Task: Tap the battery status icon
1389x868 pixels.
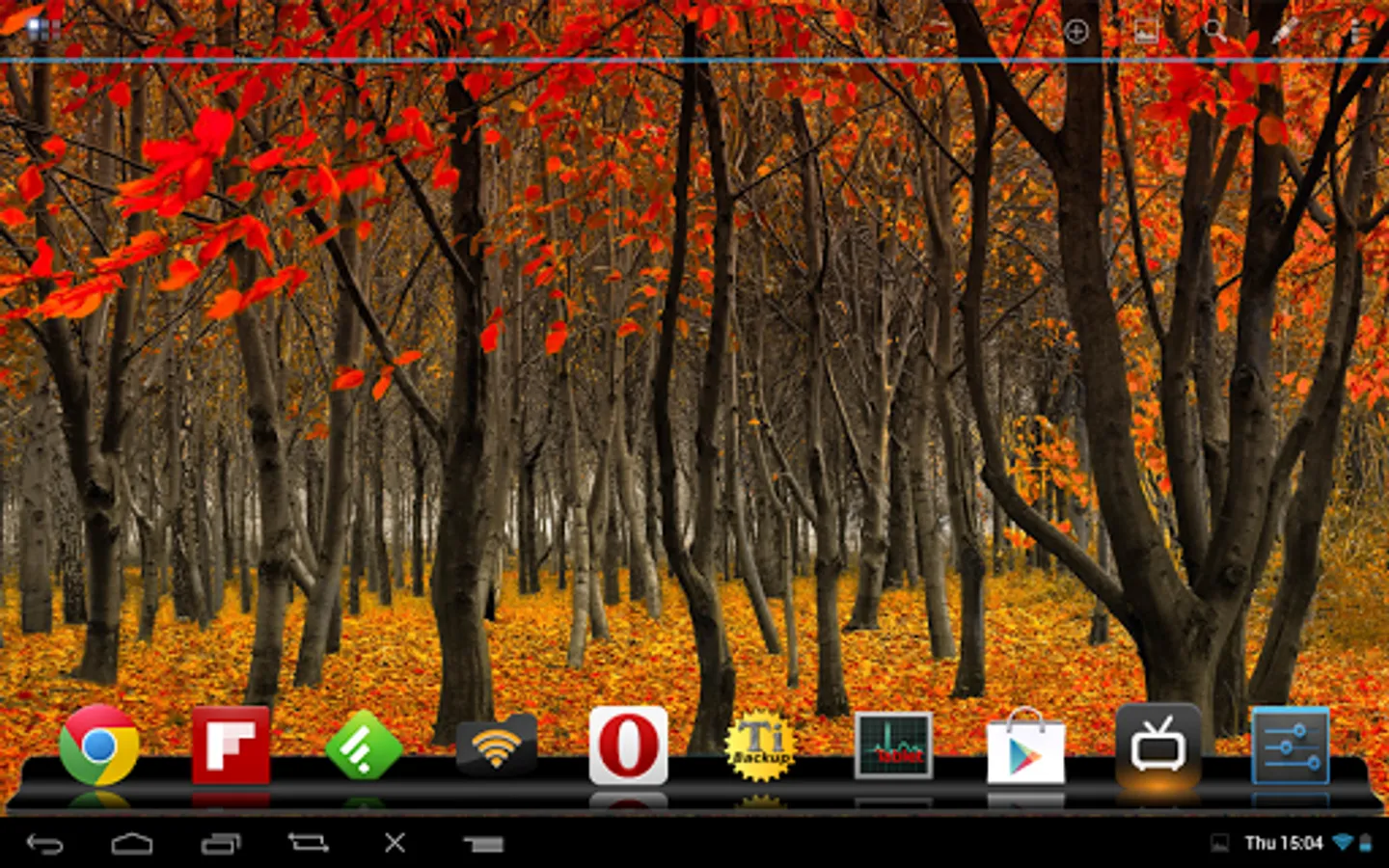Action: pos(1365,843)
